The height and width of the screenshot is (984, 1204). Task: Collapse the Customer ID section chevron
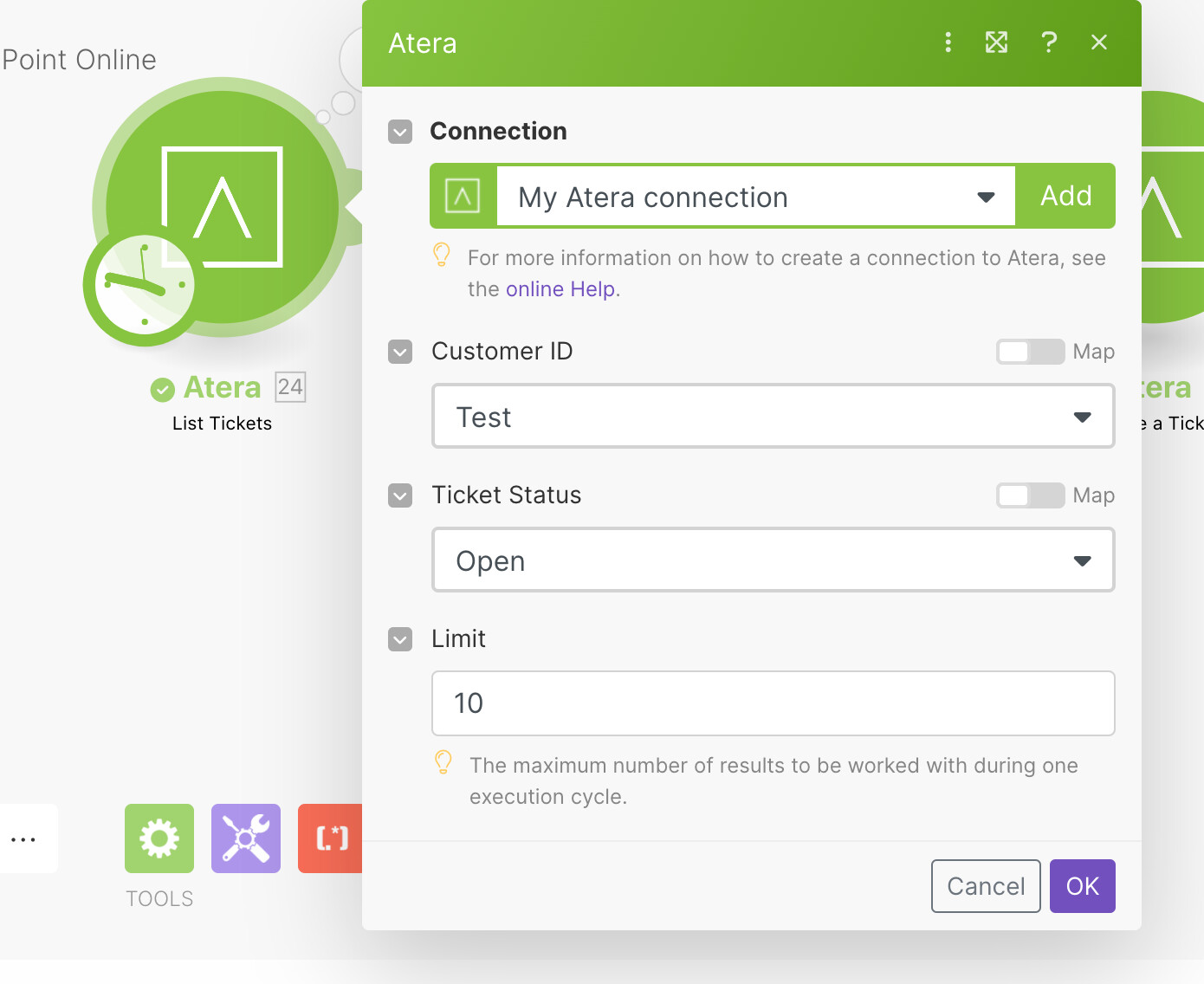(400, 352)
